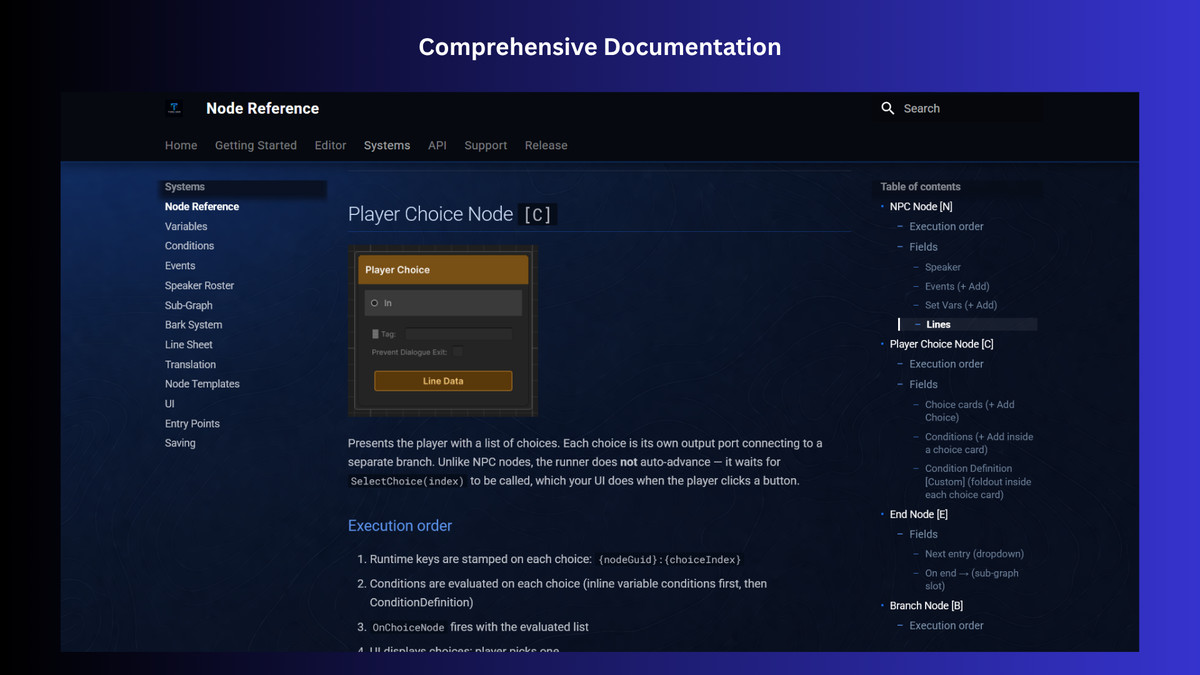This screenshot has width=1200, height=675.
Task: Toggle the Prevent Dialogue Exit checkbox
Action: tap(458, 352)
